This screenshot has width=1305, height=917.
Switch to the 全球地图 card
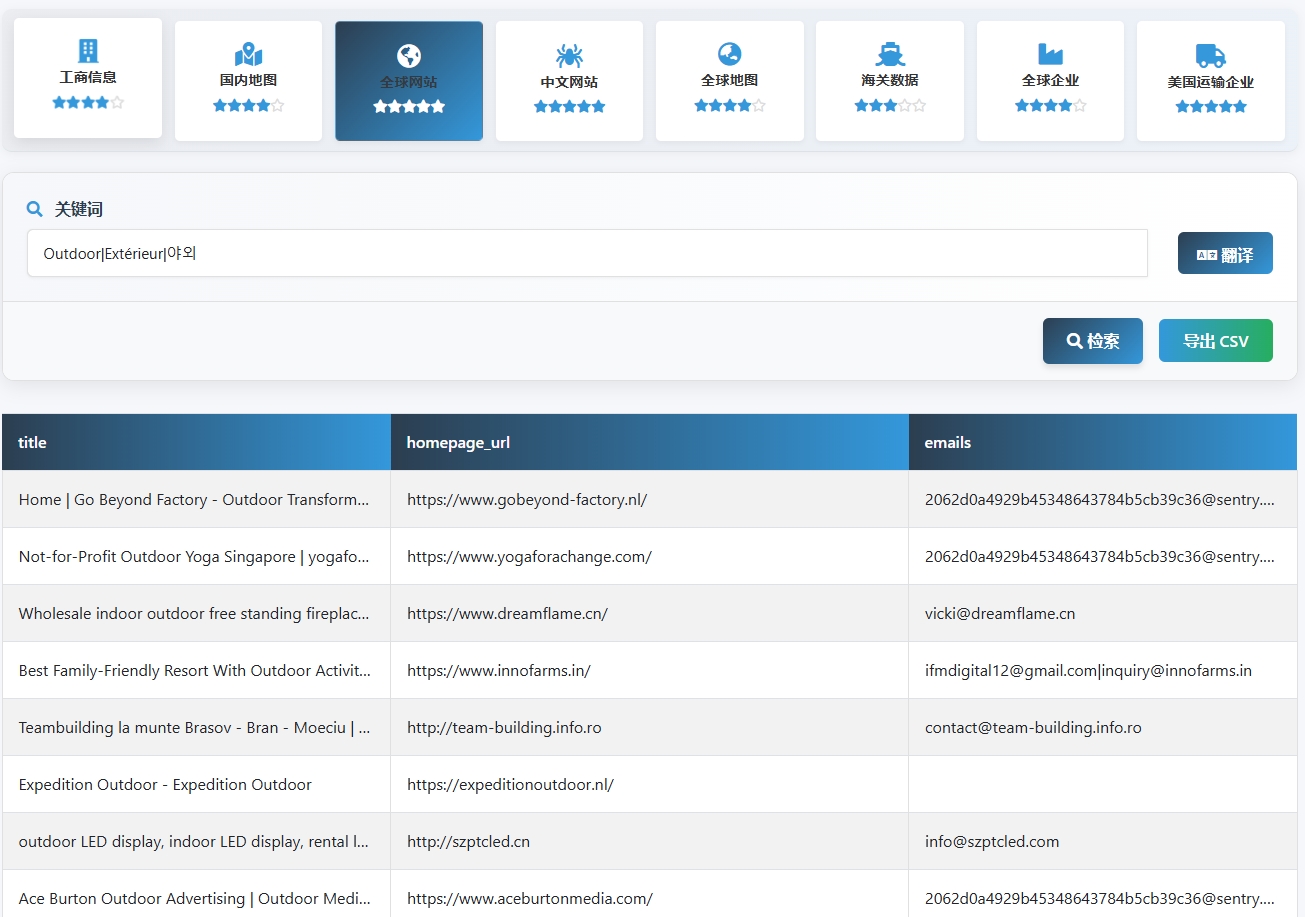[730, 81]
